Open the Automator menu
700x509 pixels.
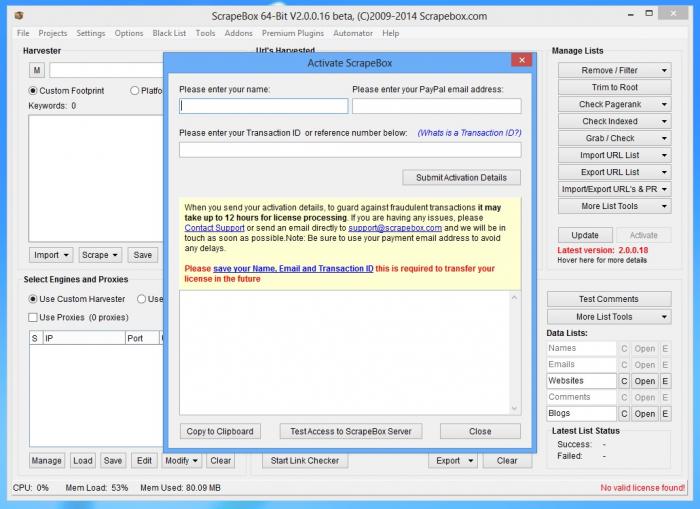pyautogui.click(x=353, y=33)
